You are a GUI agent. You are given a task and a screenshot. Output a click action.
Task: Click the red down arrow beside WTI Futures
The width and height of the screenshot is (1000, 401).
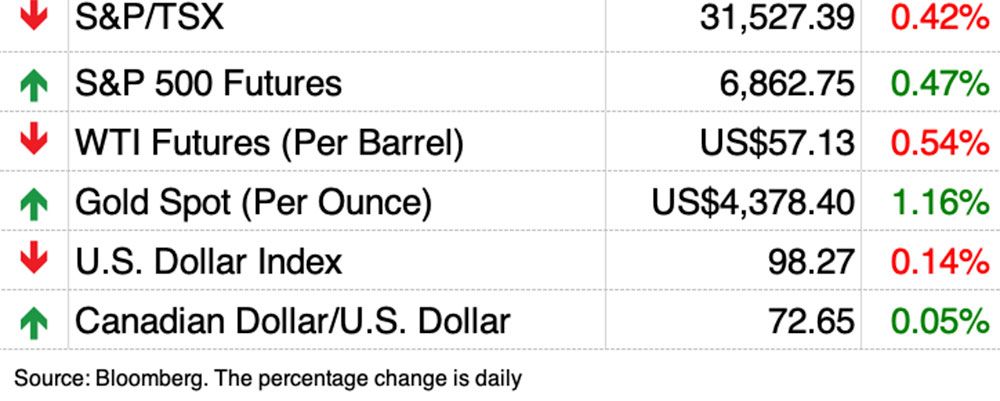click(x=34, y=142)
